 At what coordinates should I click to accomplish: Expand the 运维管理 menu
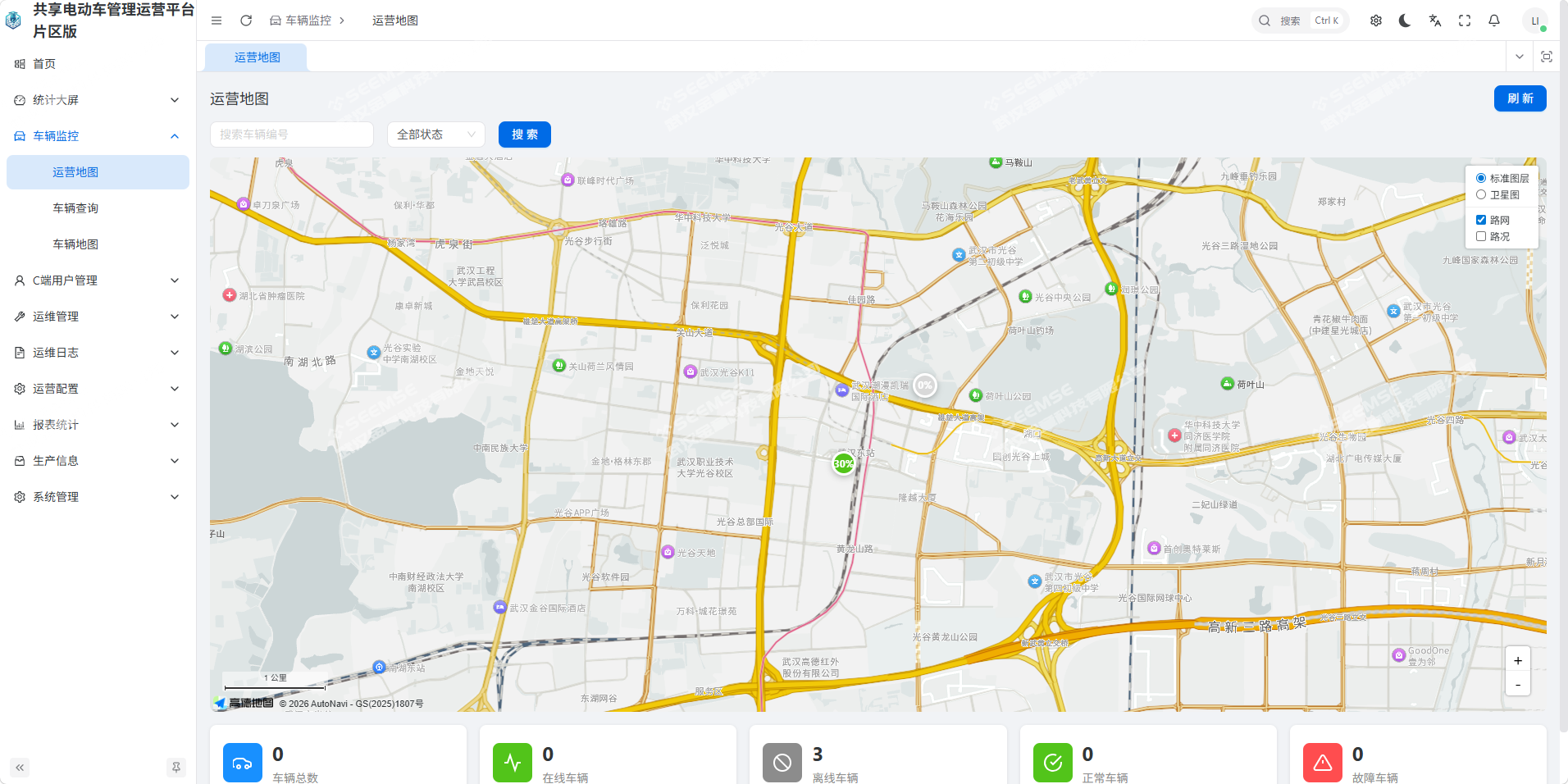coord(98,317)
